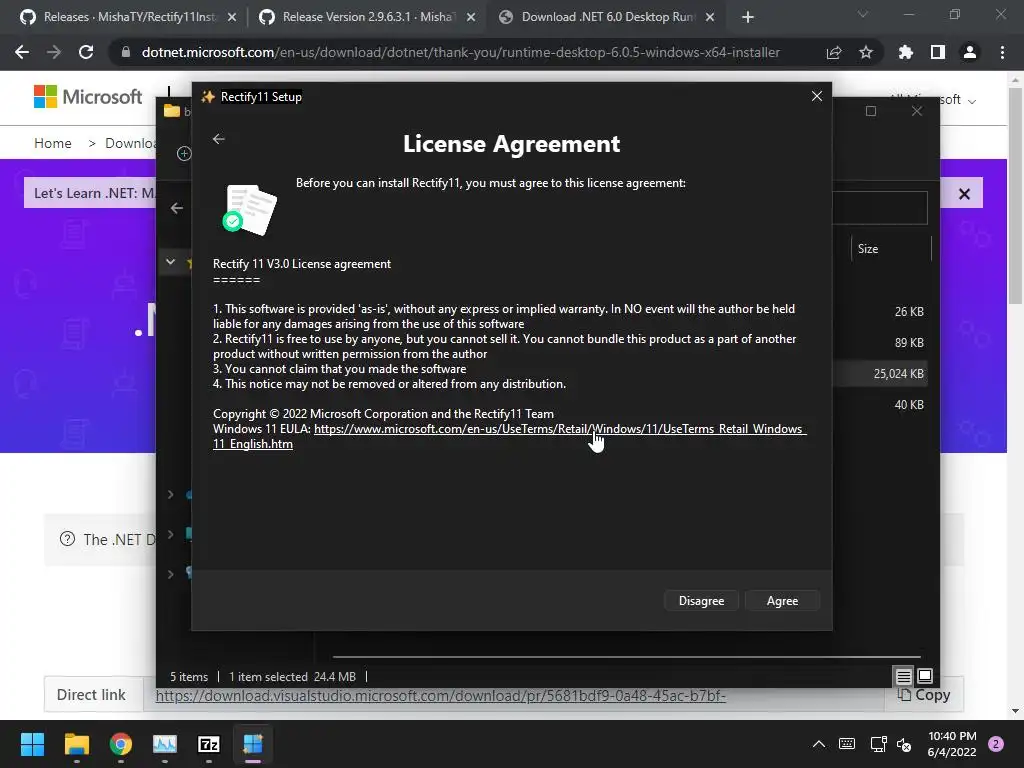This screenshot has width=1024, height=768.
Task: Click the File Explorer back arrow
Action: pyautogui.click(x=176, y=208)
